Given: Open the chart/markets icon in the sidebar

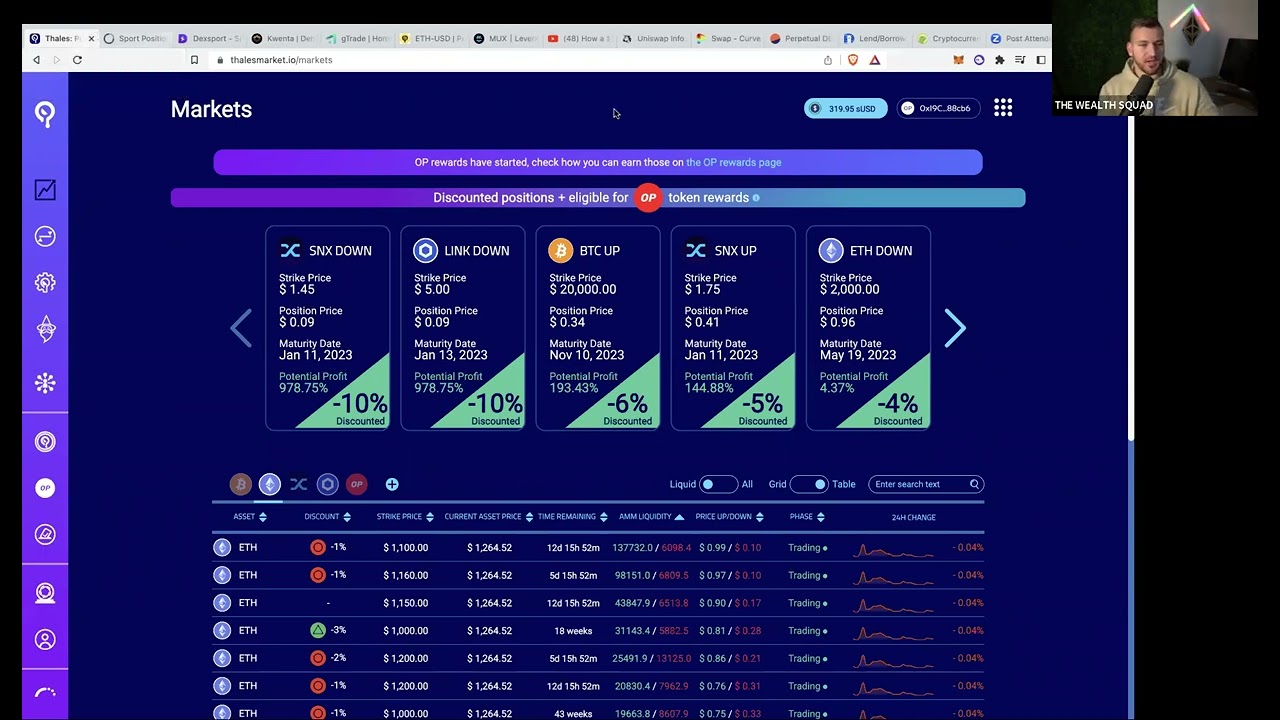Looking at the screenshot, I should click(45, 190).
